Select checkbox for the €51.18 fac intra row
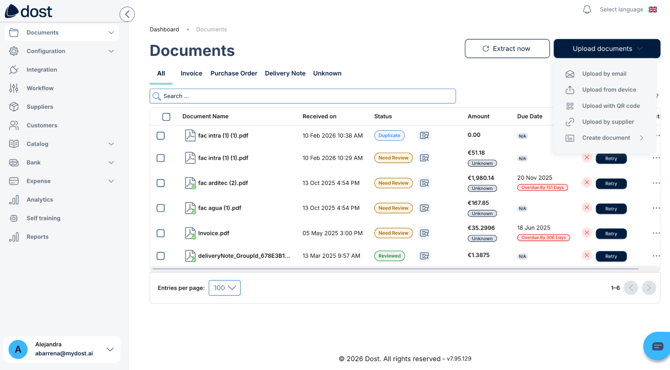Image resolution: width=670 pixels, height=370 pixels. (161, 158)
